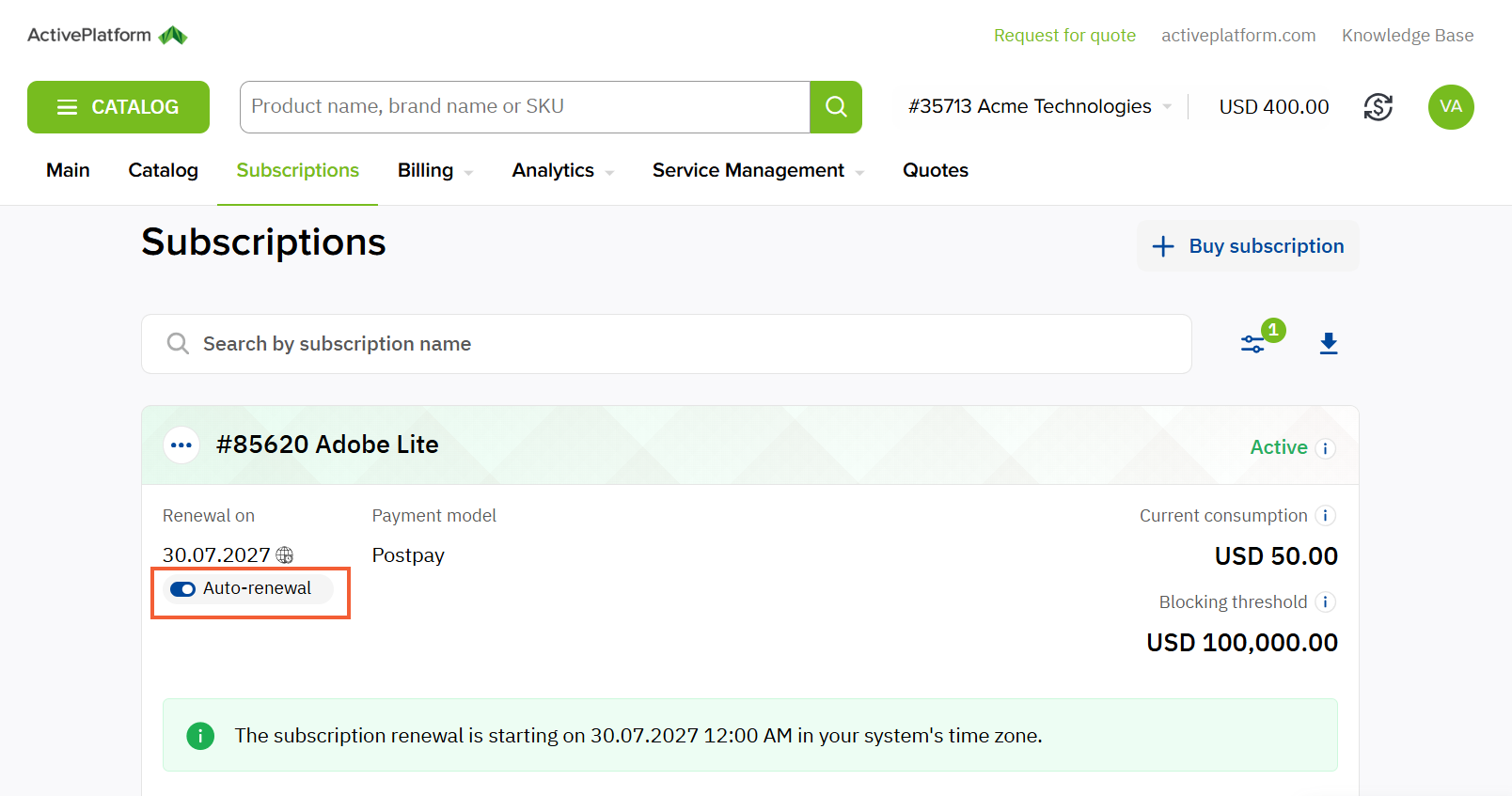The image size is (1512, 796).
Task: Click the globe icon next to renewal date
Action: 285,555
